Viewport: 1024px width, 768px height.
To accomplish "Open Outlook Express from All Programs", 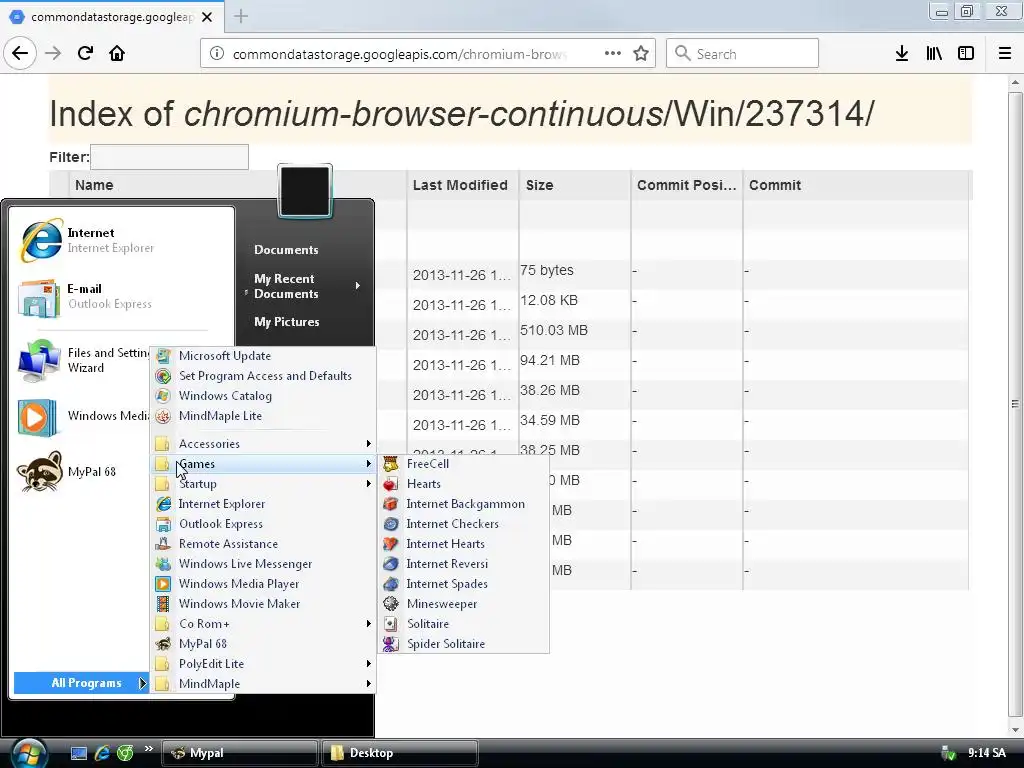I will (x=264, y=524).
